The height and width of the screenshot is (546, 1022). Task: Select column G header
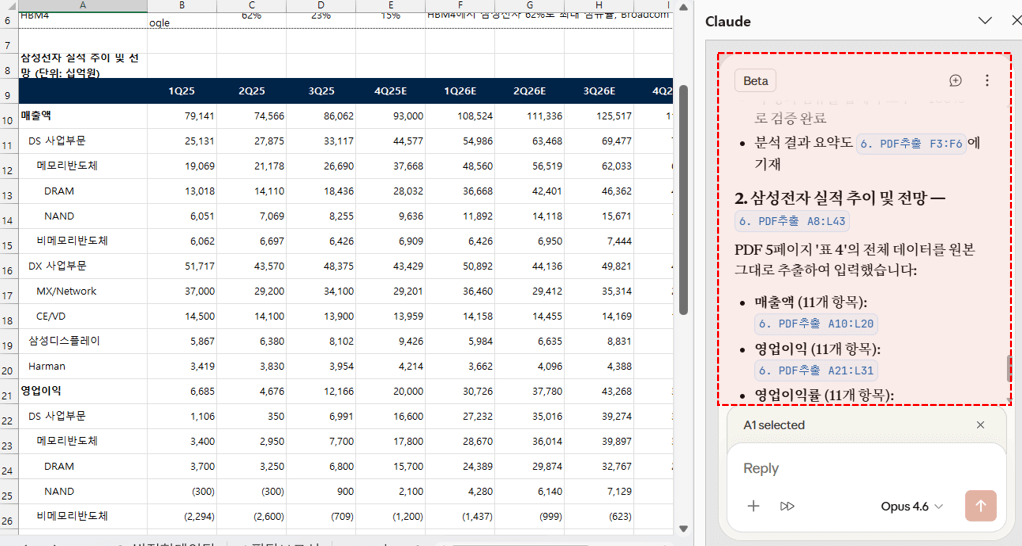[529, 5]
